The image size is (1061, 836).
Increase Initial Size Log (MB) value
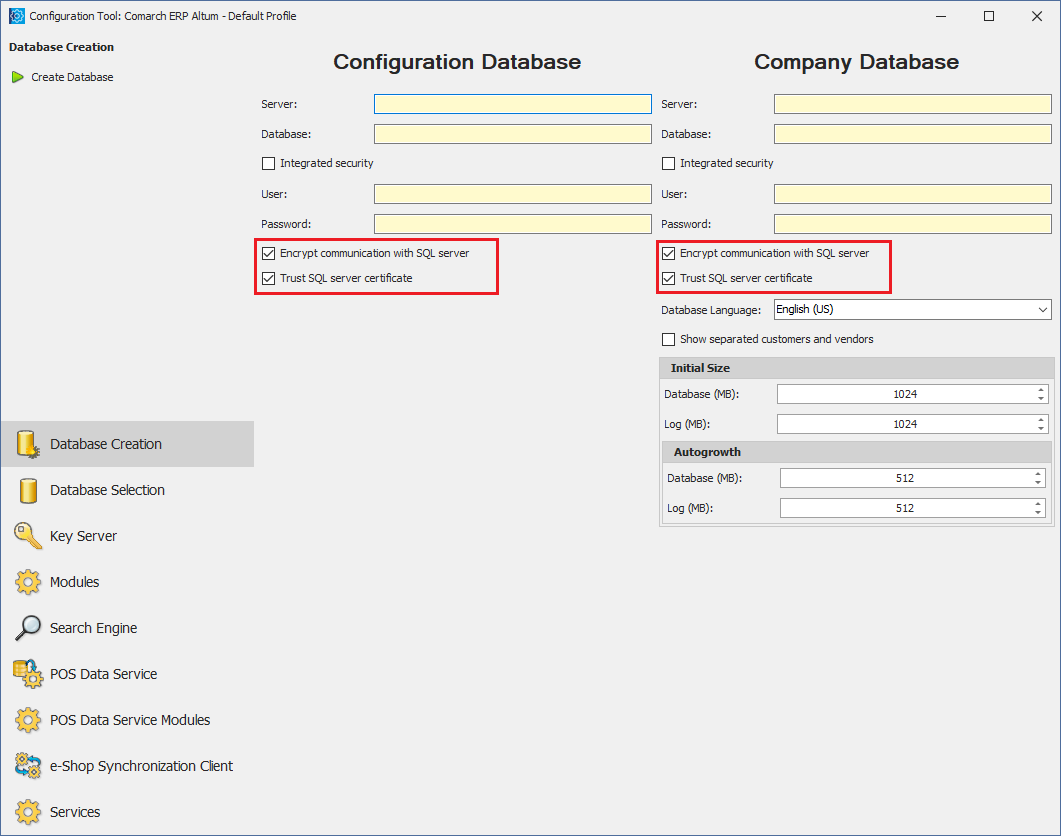(x=1041, y=420)
